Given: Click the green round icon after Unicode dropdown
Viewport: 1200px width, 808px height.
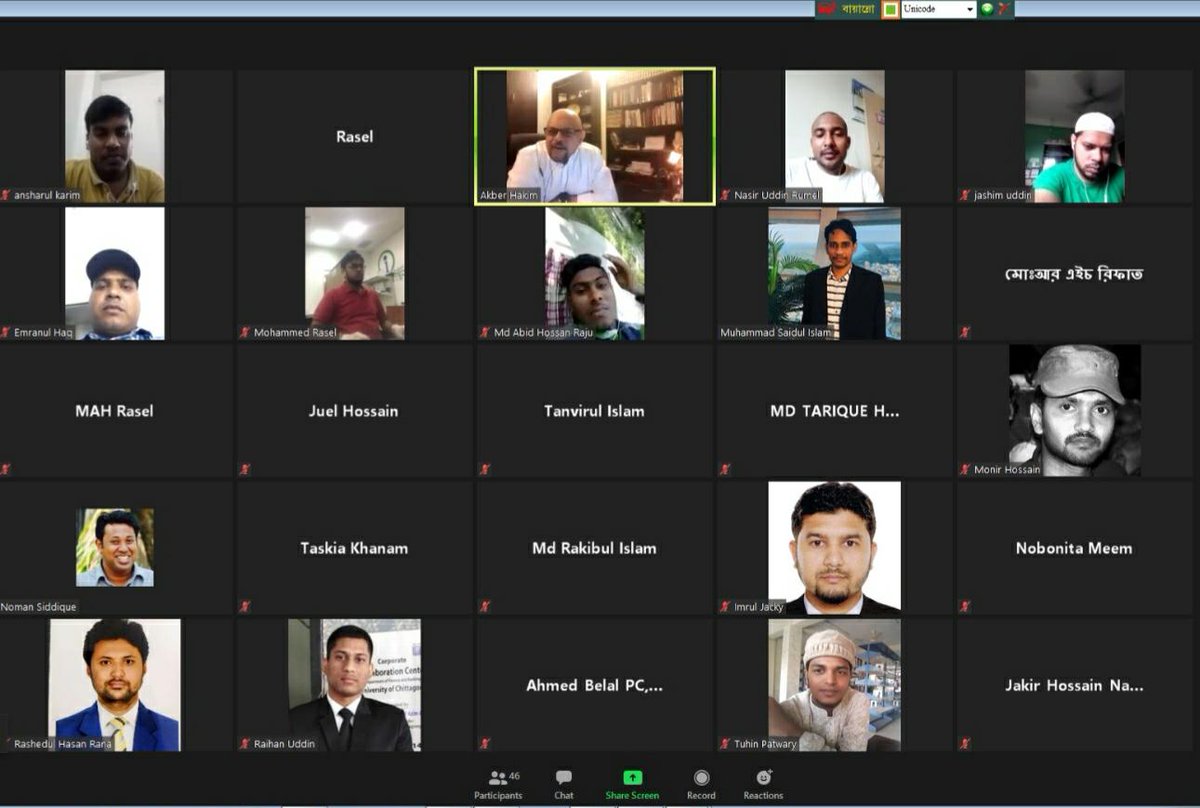Looking at the screenshot, I should click(x=987, y=9).
